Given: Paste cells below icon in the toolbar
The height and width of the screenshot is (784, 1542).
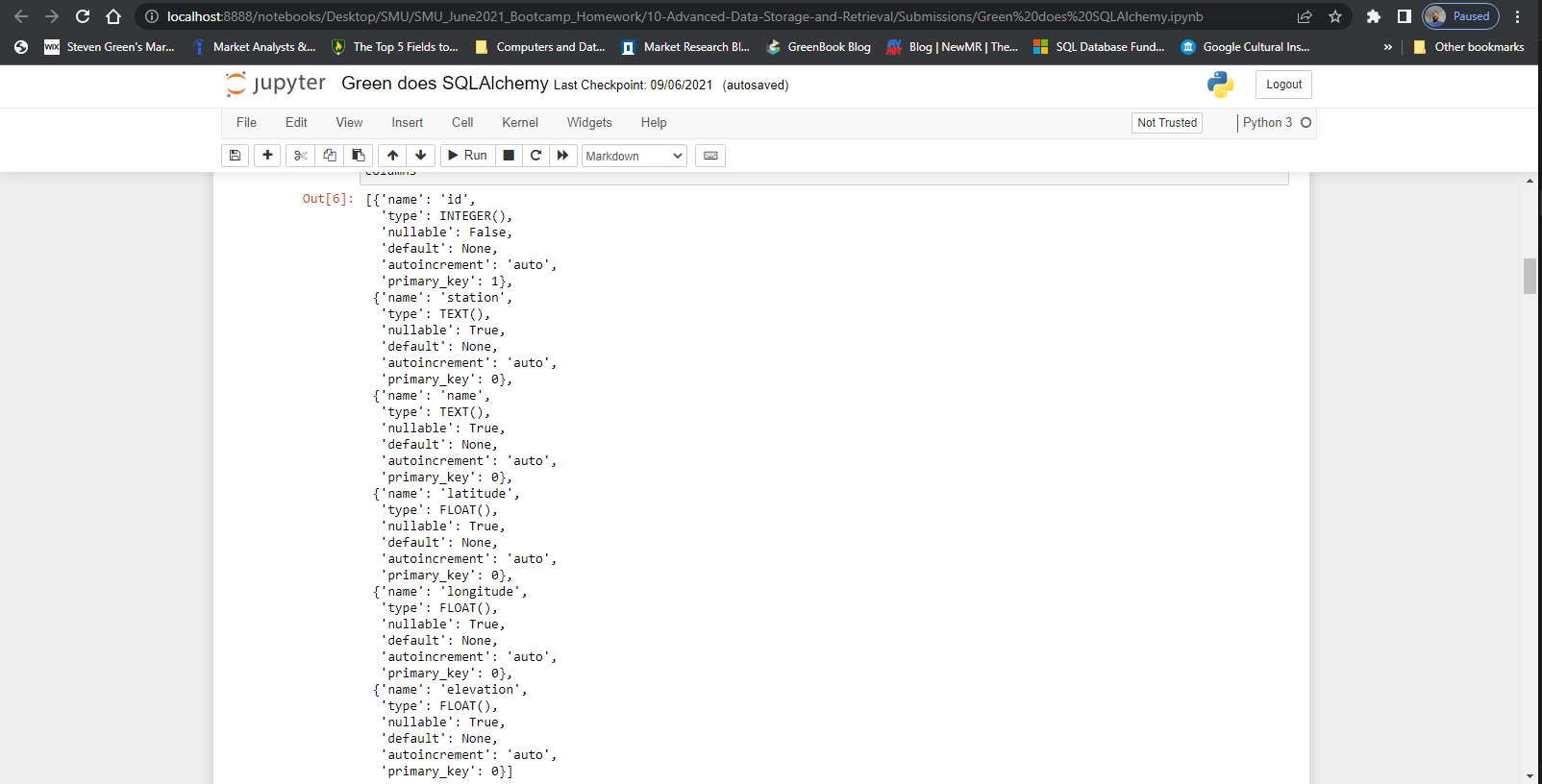Looking at the screenshot, I should tap(358, 156).
